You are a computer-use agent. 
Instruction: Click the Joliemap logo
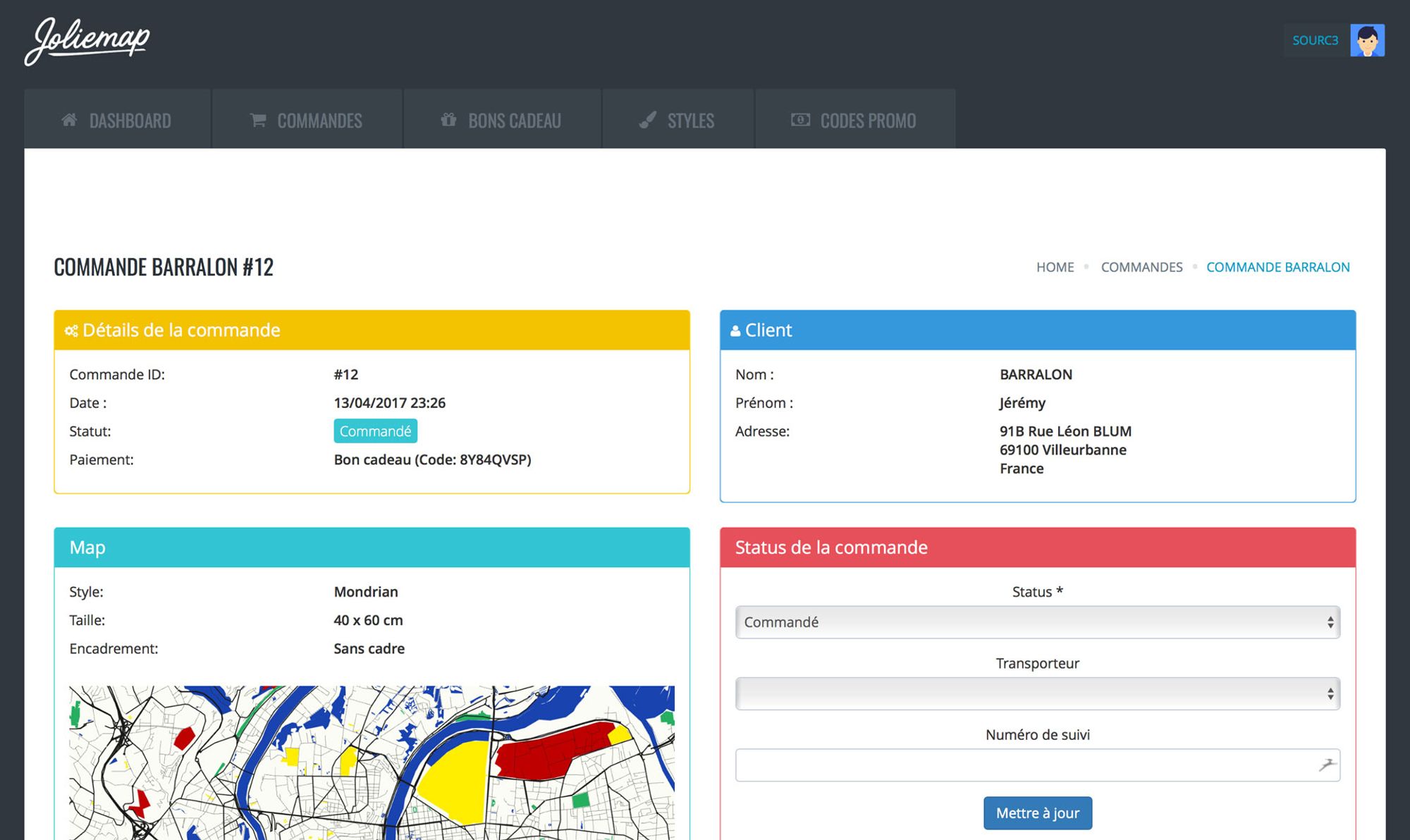pyautogui.click(x=87, y=41)
